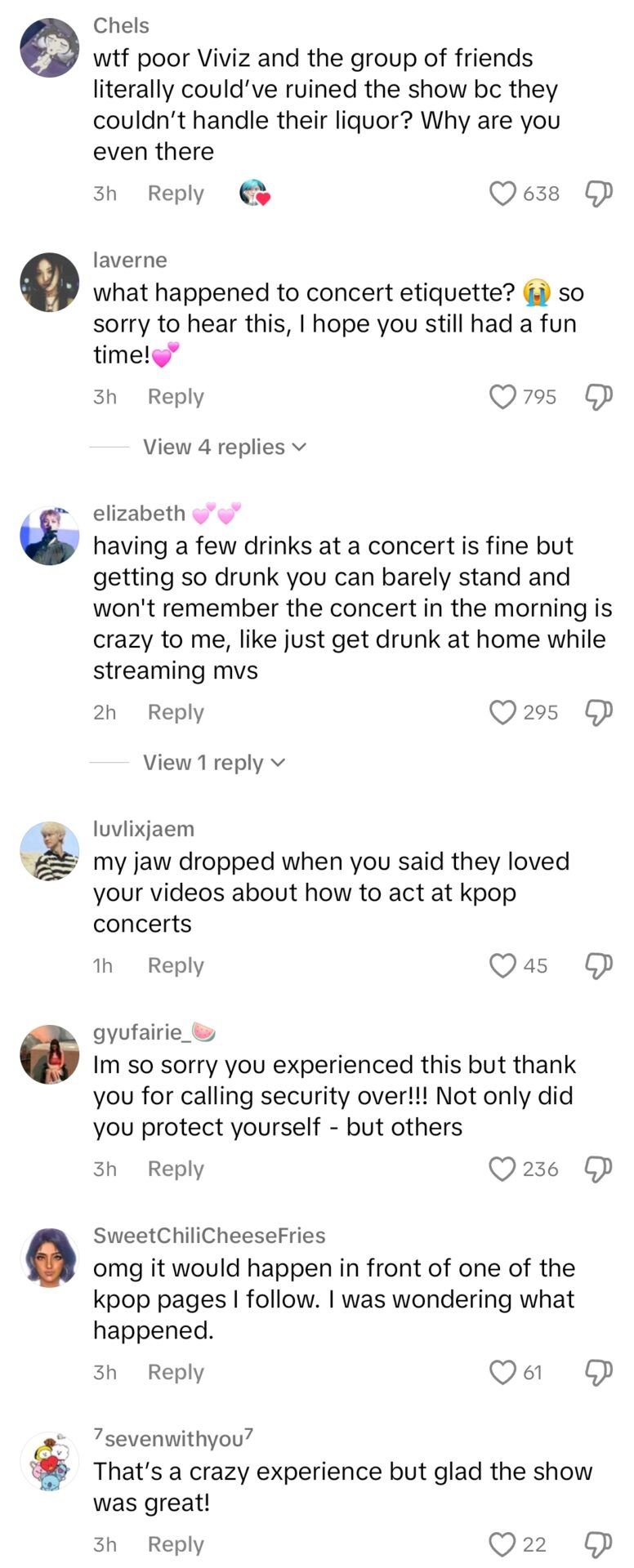Click Reply on Chels' comment
The image size is (634, 1568).
174,194
